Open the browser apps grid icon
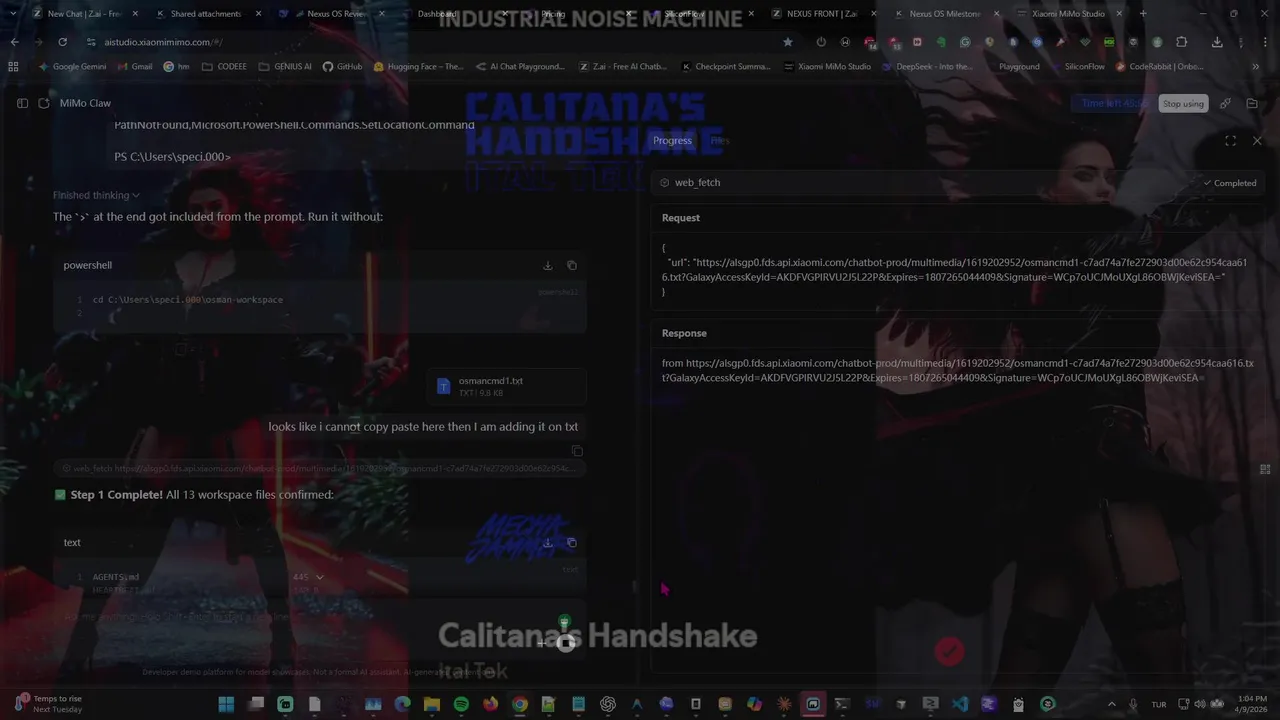Image resolution: width=1280 pixels, height=720 pixels. [13, 67]
